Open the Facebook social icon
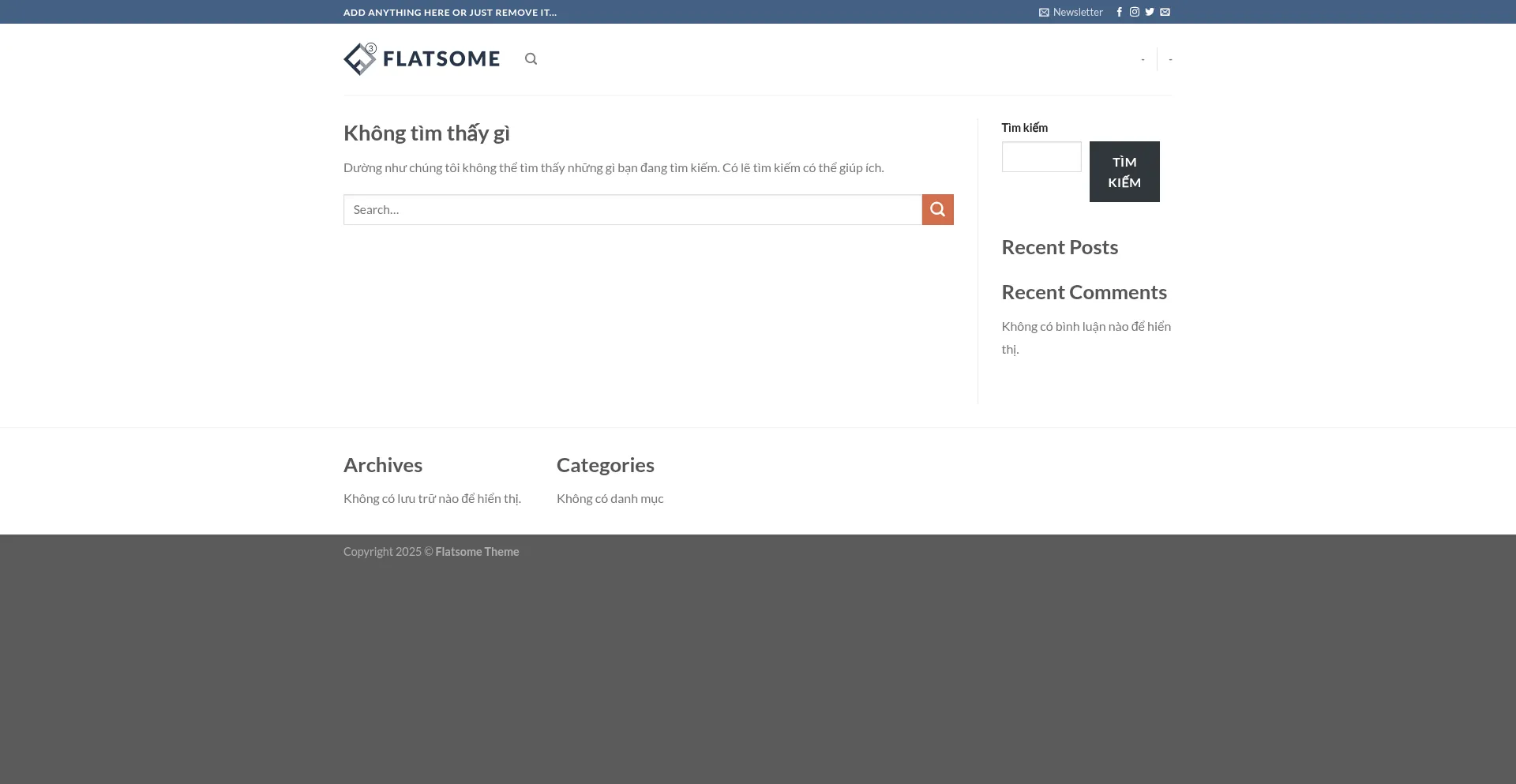Viewport: 1516px width, 784px height. 1119,12
